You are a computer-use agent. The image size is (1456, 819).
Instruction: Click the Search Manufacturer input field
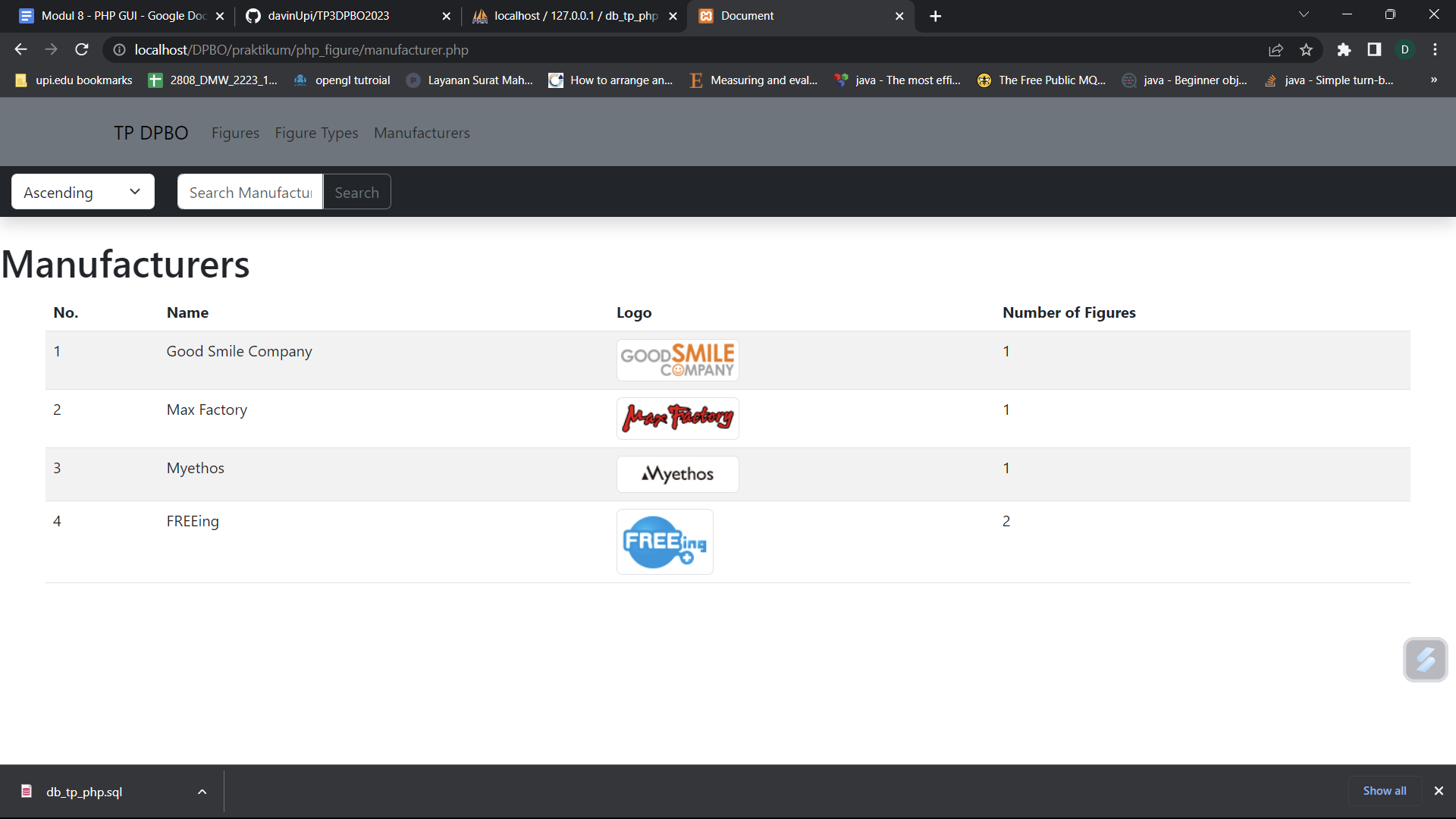pos(250,192)
